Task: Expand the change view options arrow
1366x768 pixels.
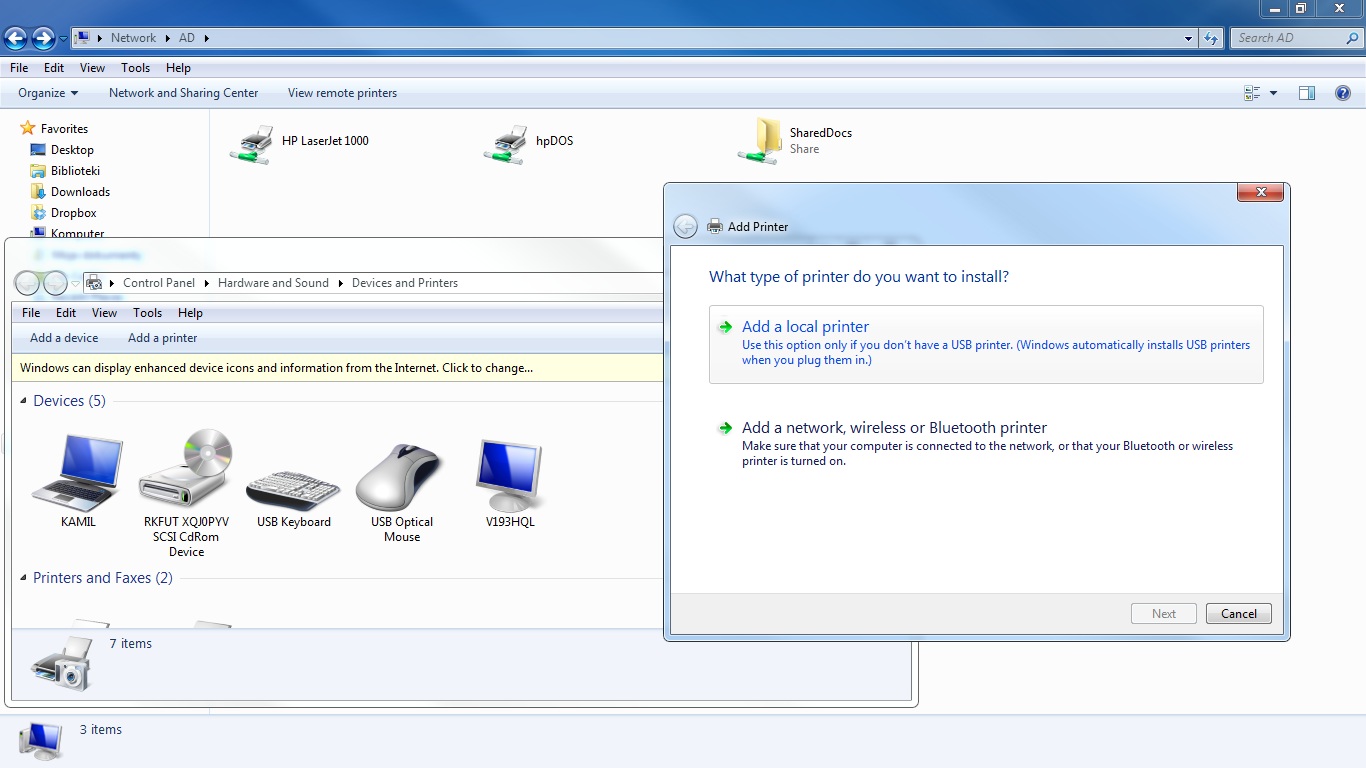Action: tap(1273, 93)
